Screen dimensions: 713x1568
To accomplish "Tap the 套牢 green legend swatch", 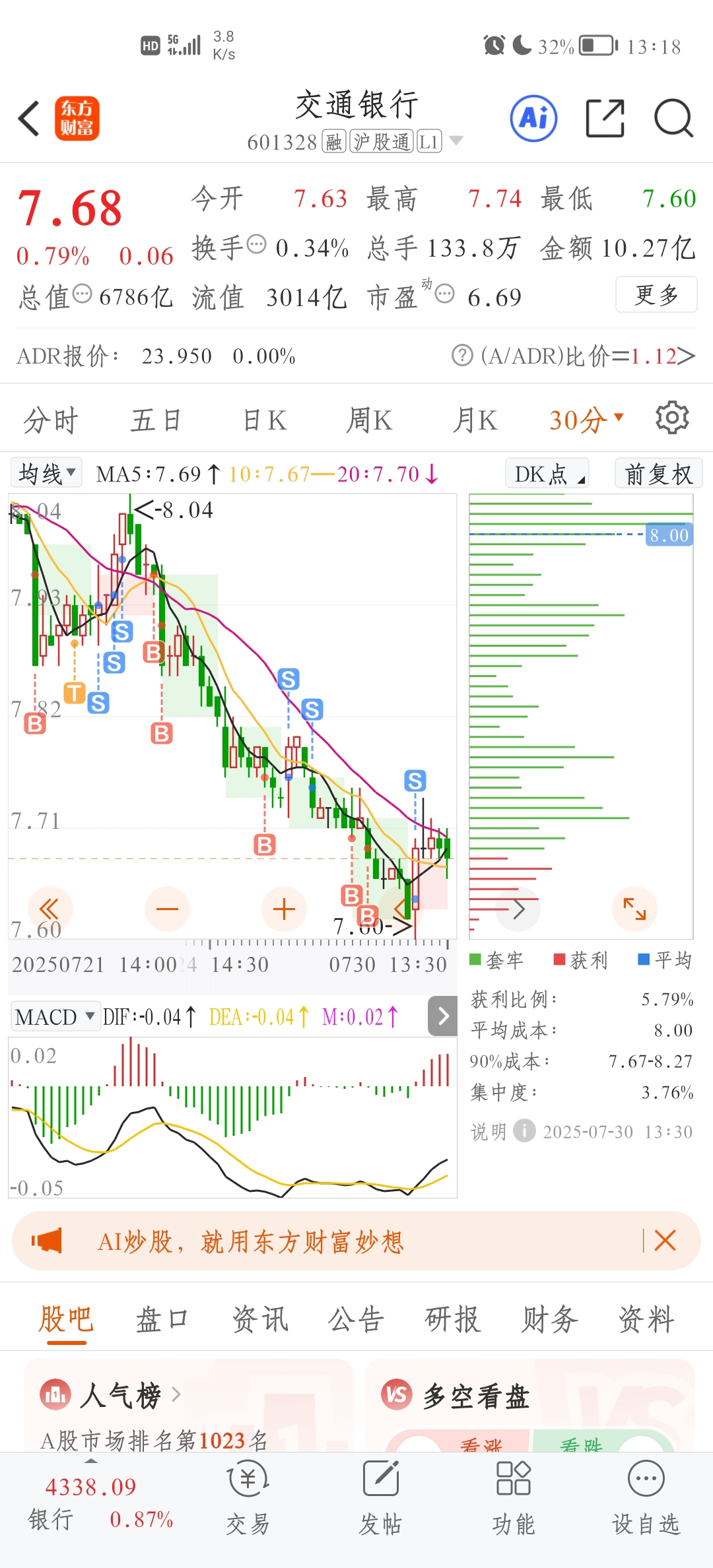I will pyautogui.click(x=475, y=959).
